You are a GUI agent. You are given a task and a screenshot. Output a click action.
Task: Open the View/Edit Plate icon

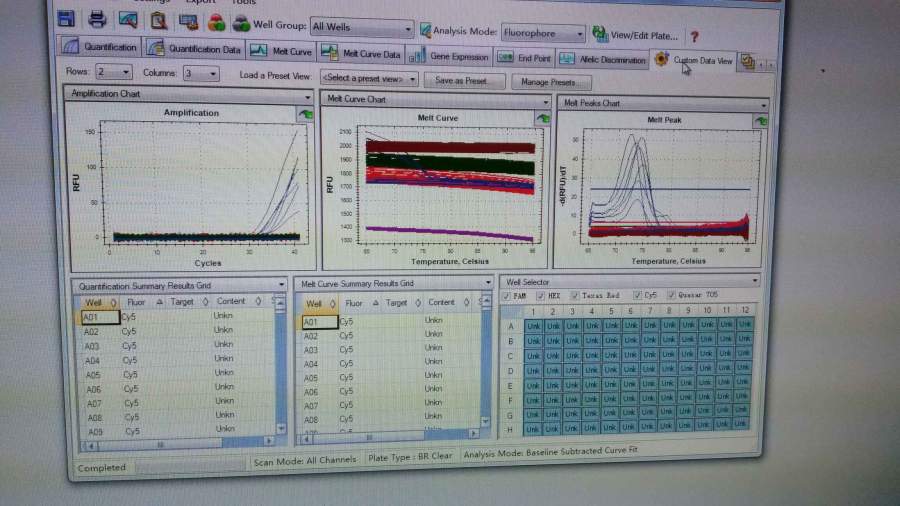click(600, 34)
